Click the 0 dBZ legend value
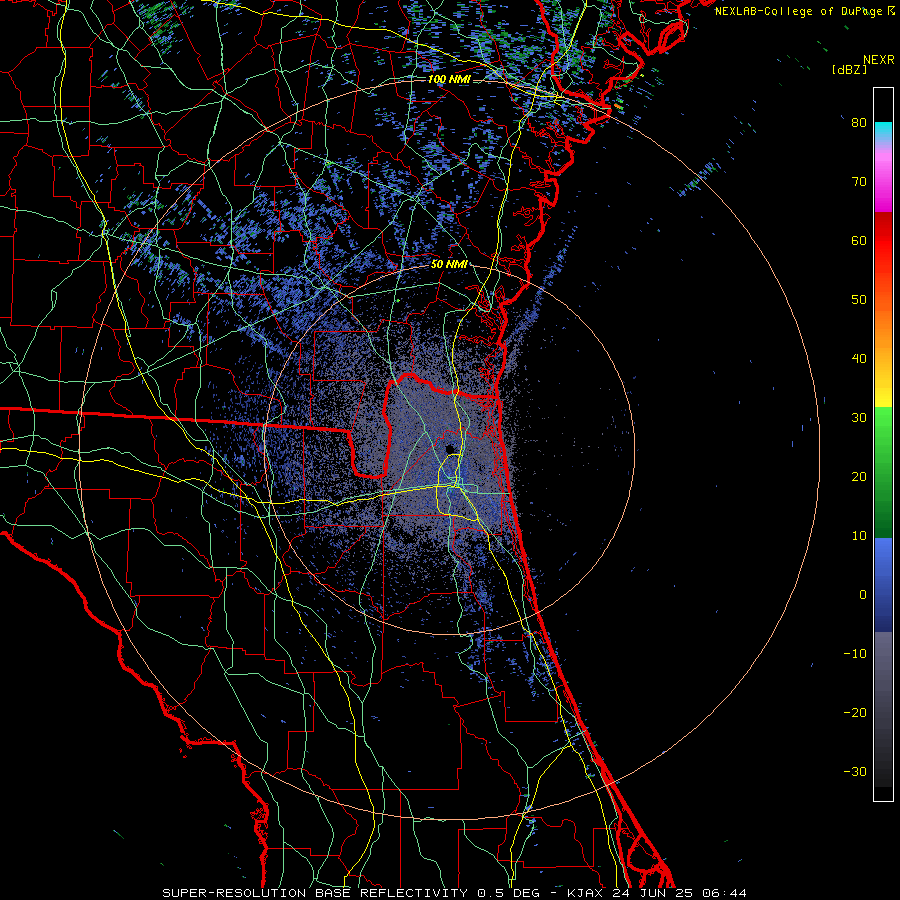Image resolution: width=900 pixels, height=900 pixels. (x=863, y=595)
